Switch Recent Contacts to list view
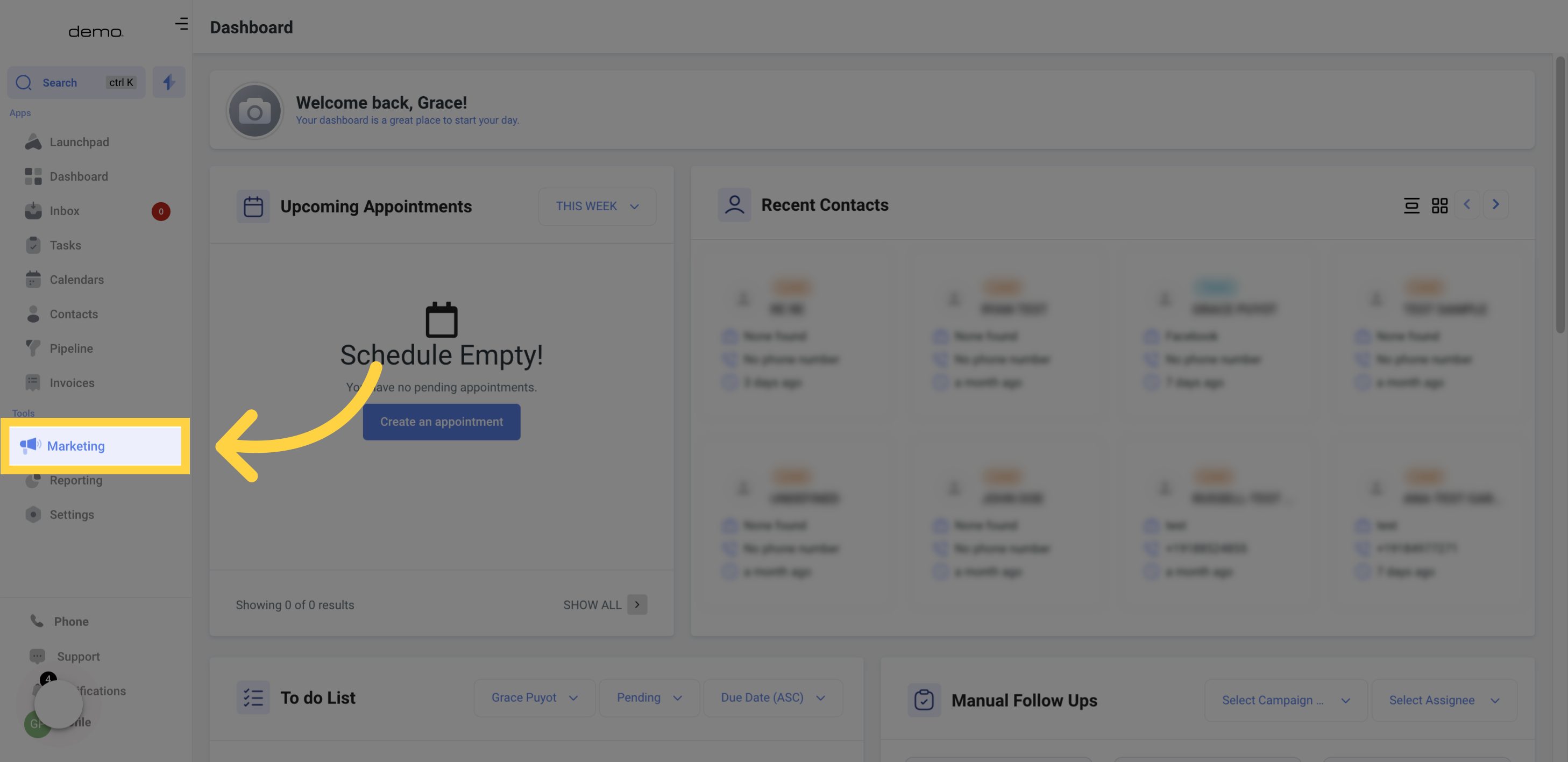The image size is (1568, 762). point(1411,206)
